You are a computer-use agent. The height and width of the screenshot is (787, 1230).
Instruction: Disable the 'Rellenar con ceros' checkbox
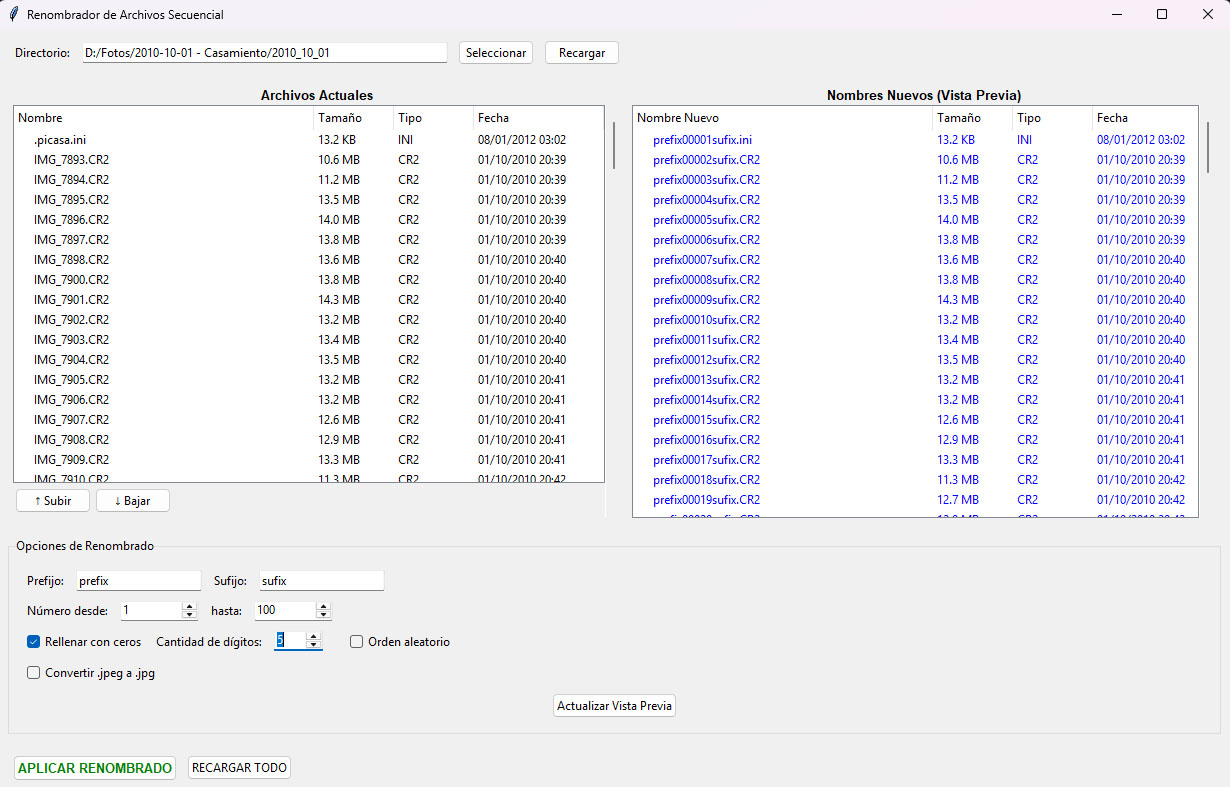(34, 642)
